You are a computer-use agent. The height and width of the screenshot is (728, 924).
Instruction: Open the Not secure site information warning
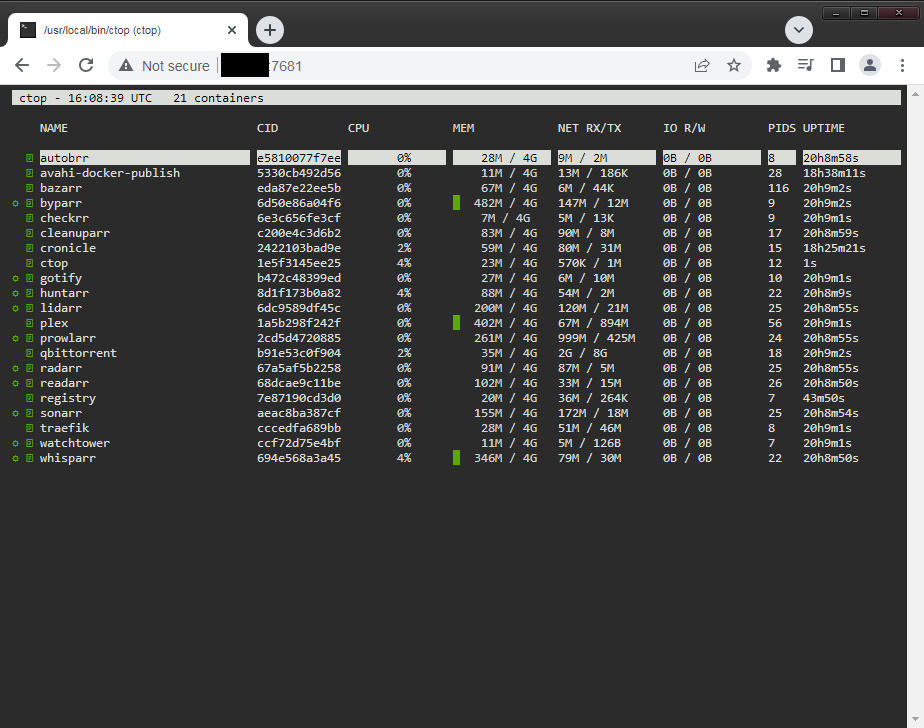pyautogui.click(x=164, y=65)
